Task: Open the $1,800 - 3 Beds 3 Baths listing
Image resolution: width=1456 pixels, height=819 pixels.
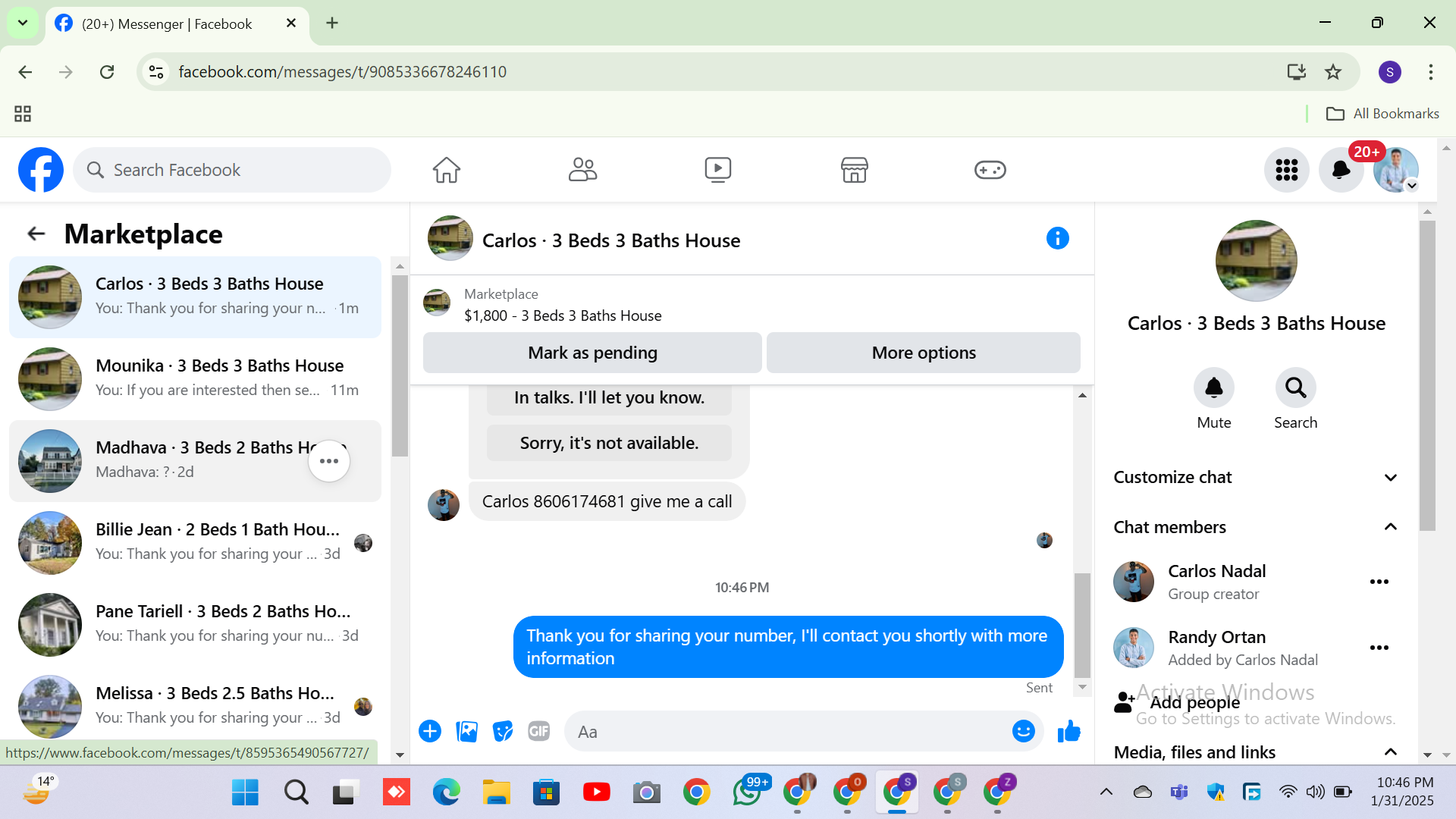Action: coord(563,315)
